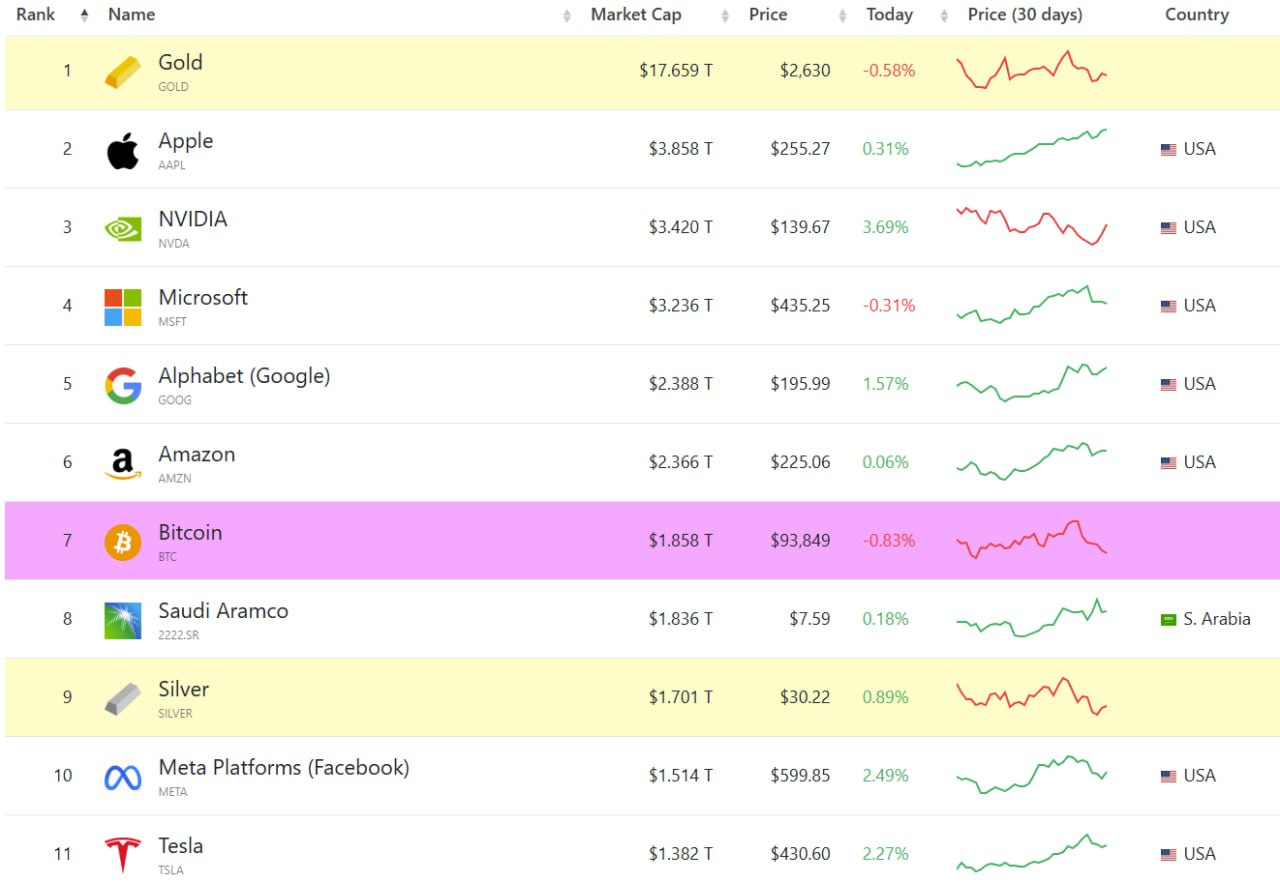This screenshot has height=883, width=1280.
Task: Click the Saudi Aramco logo icon
Action: (123, 621)
